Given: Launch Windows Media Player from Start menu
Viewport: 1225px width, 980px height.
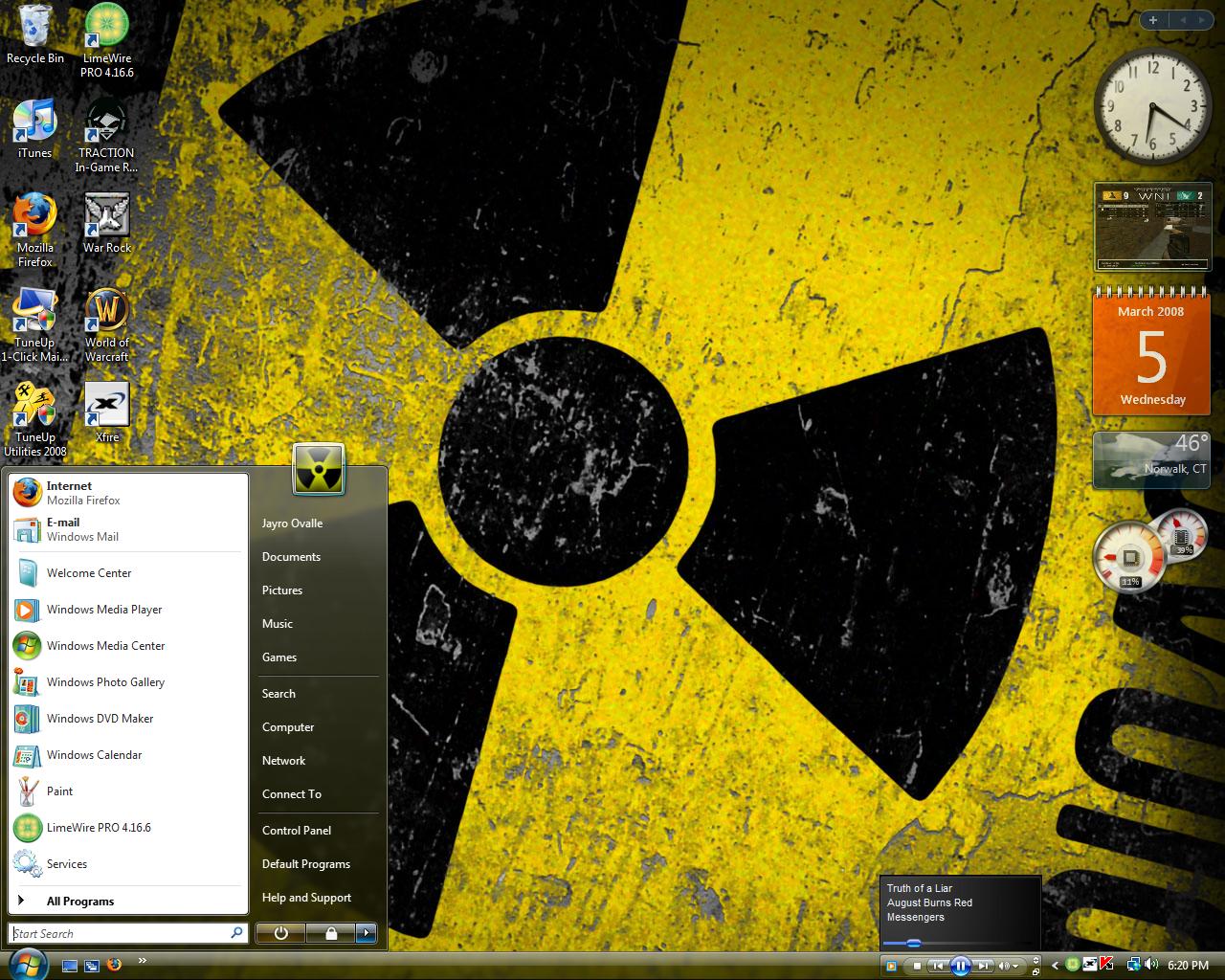Looking at the screenshot, I should (x=129, y=610).
